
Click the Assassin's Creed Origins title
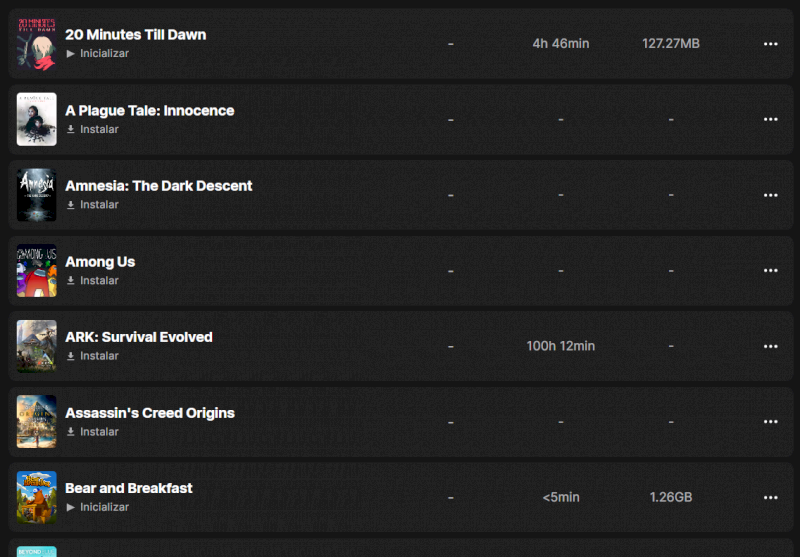click(150, 413)
